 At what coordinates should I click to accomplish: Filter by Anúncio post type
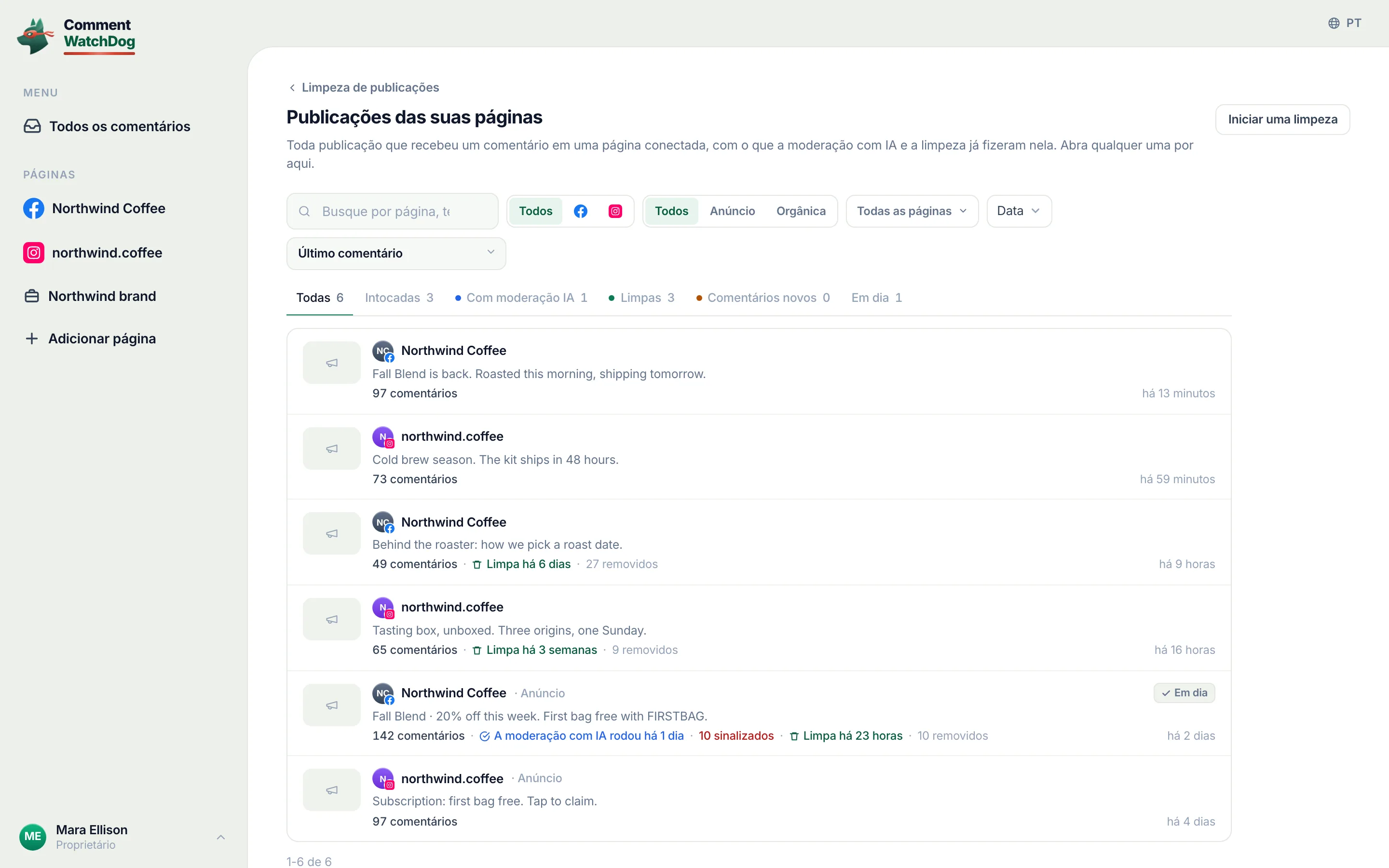733,211
